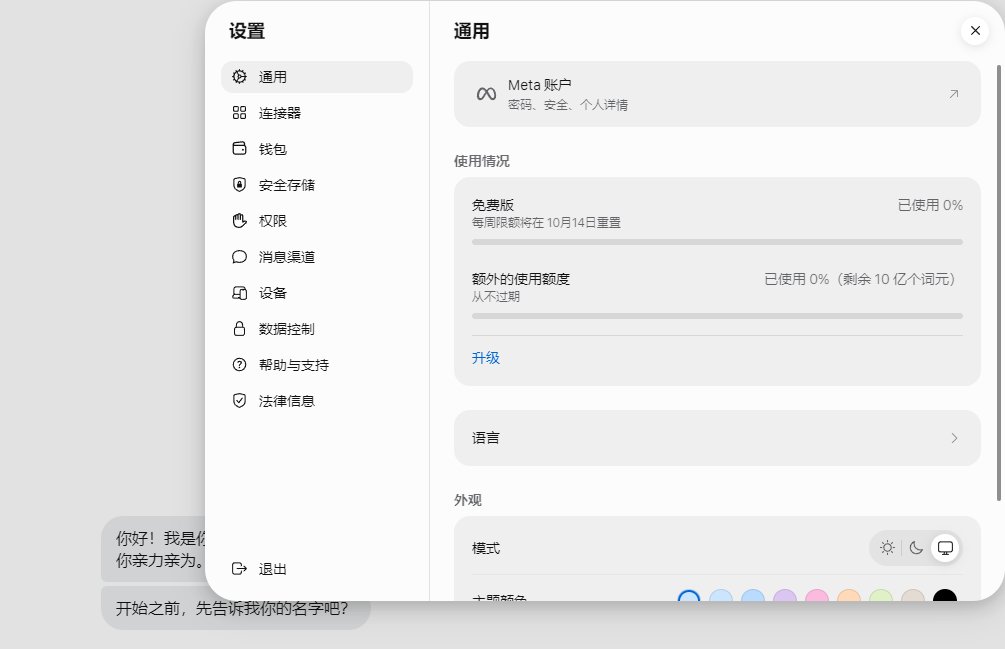The width and height of the screenshot is (1005, 649).
Task: Switch to dark mode moon icon
Action: click(x=916, y=548)
